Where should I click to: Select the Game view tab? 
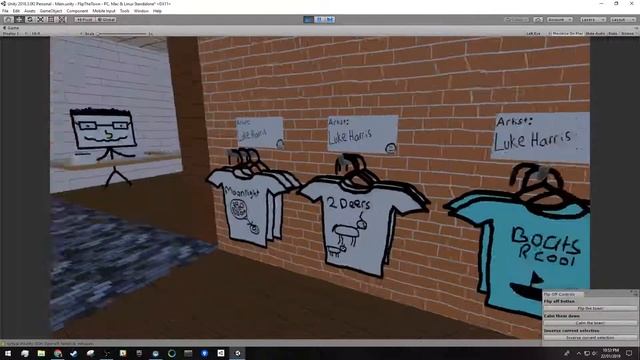point(11,28)
